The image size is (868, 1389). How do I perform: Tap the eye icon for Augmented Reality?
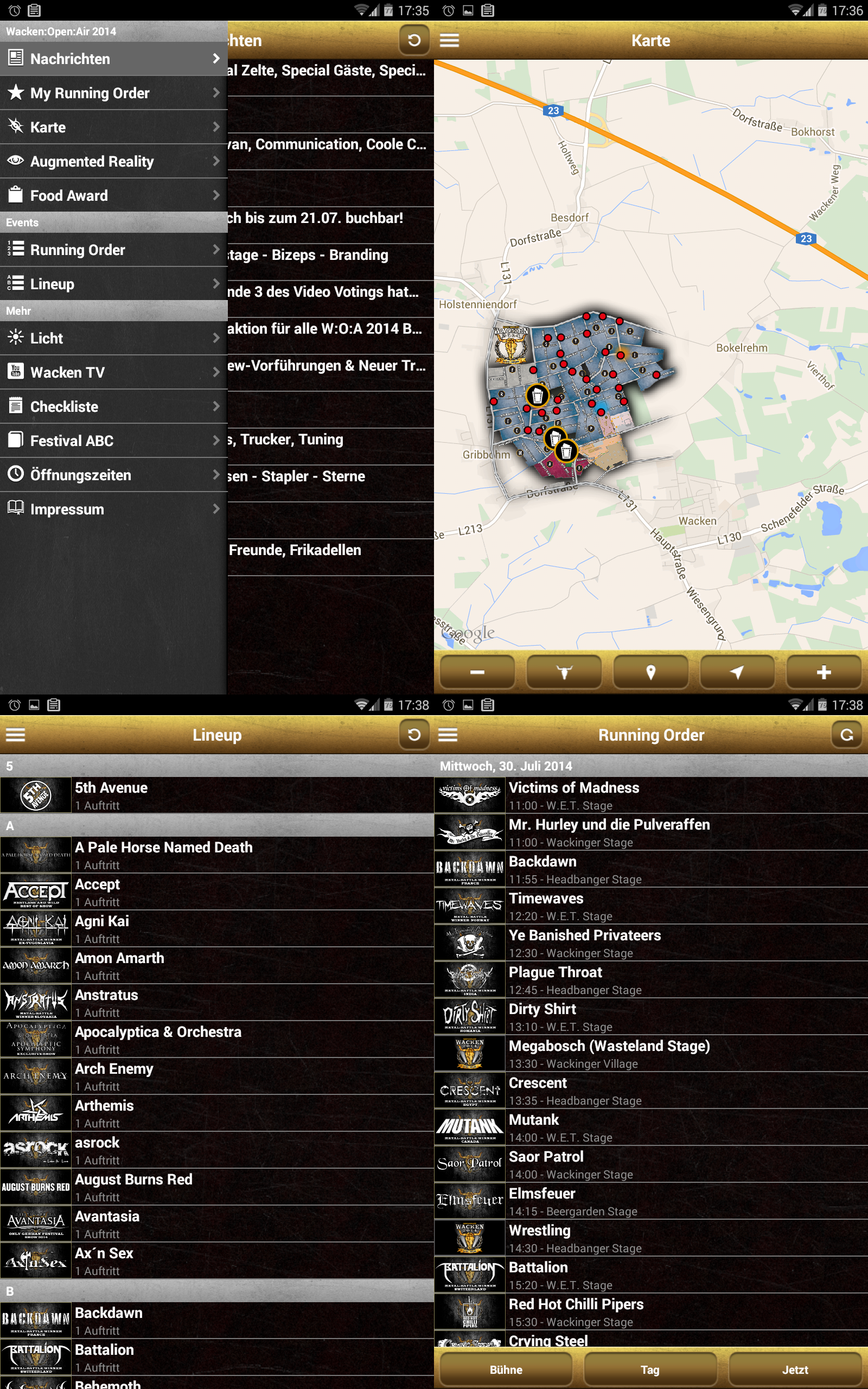(x=16, y=160)
